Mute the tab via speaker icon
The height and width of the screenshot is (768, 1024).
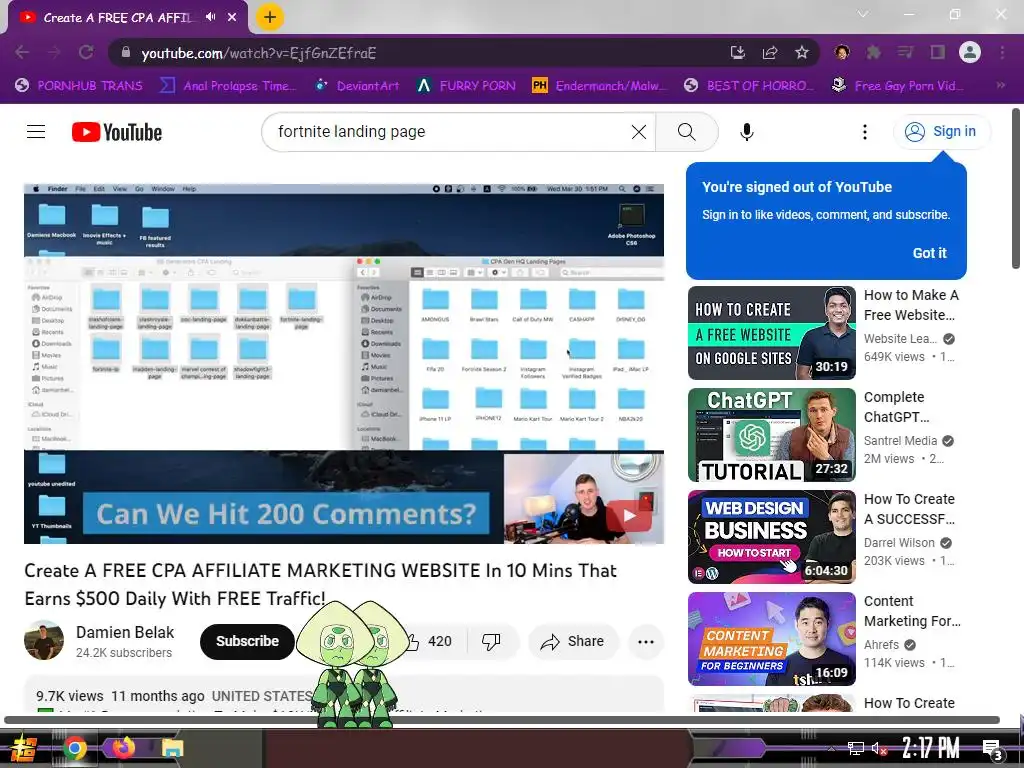coord(210,18)
